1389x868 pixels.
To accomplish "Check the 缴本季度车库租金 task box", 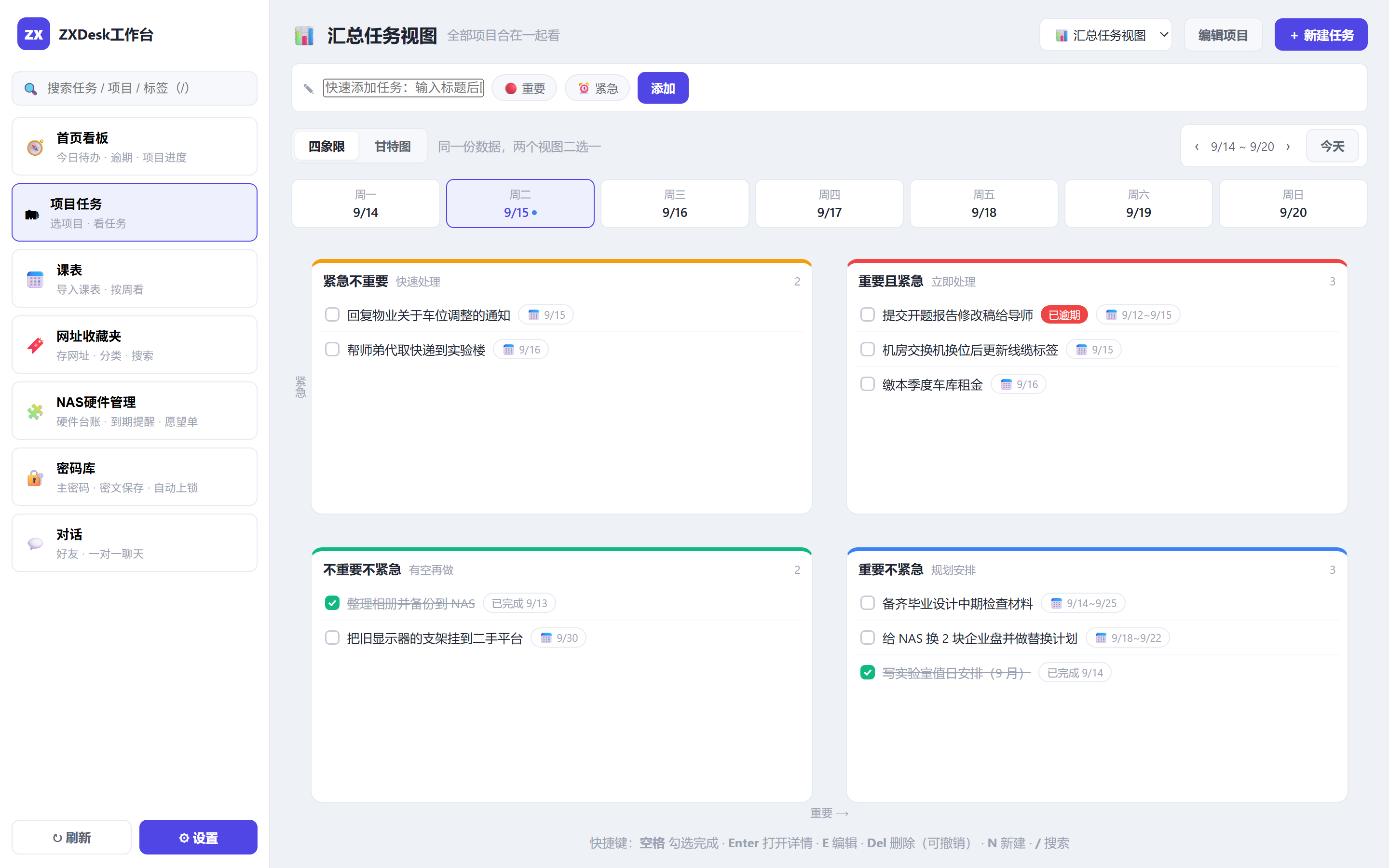I will point(867,384).
